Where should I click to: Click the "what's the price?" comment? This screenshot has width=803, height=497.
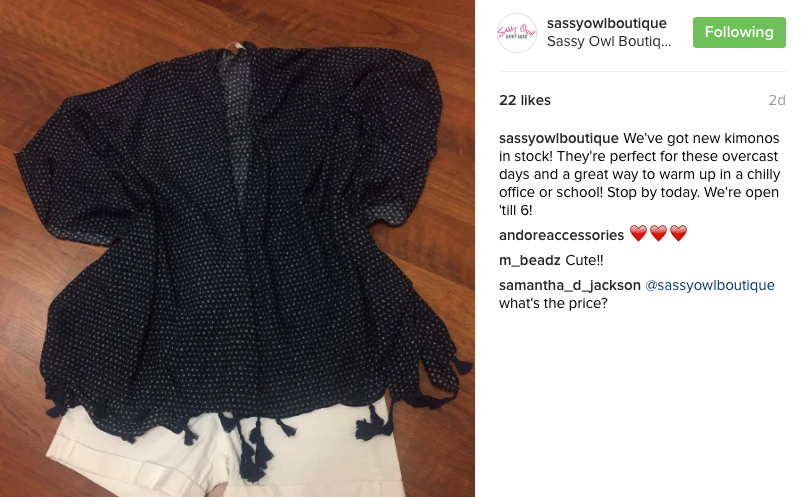pos(553,303)
